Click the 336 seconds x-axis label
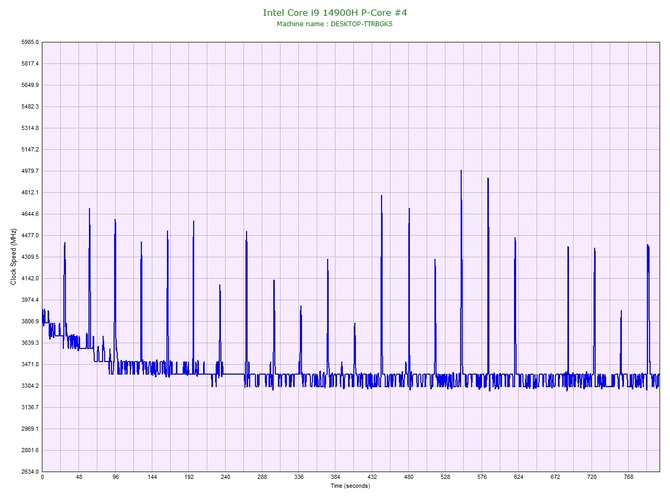Screen dimensions: 670x503 pyautogui.click(x=299, y=477)
